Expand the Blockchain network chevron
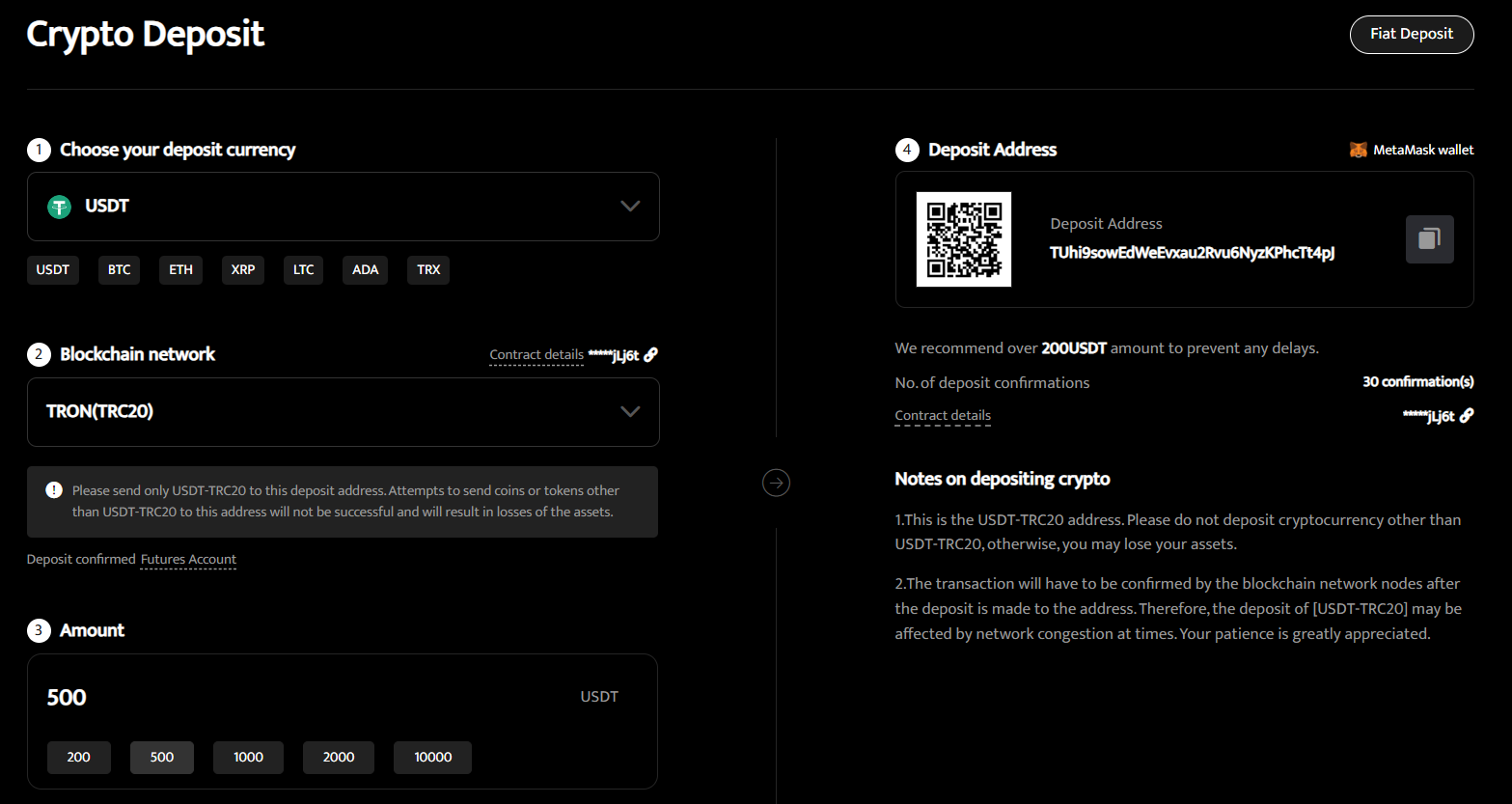This screenshot has height=804, width=1512. [630, 412]
